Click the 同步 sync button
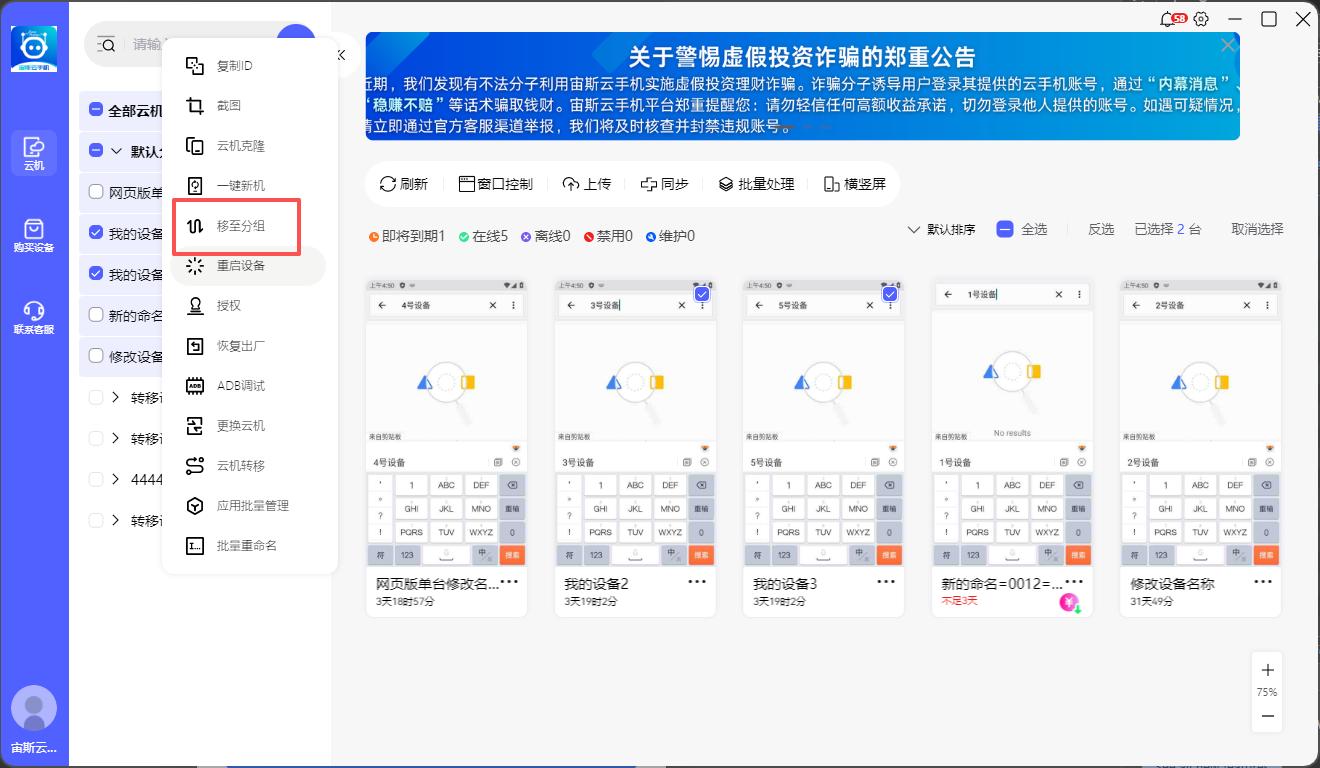 [x=665, y=184]
